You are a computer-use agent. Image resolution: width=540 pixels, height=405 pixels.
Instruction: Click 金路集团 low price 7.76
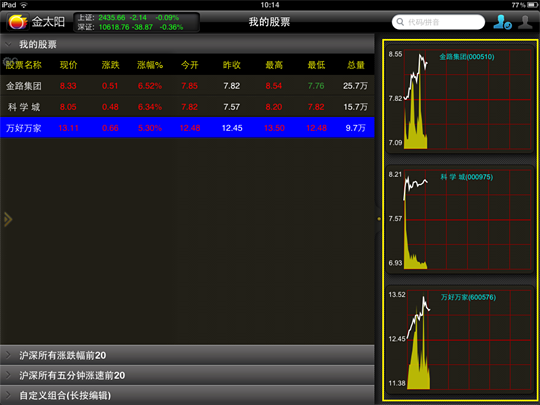point(316,86)
